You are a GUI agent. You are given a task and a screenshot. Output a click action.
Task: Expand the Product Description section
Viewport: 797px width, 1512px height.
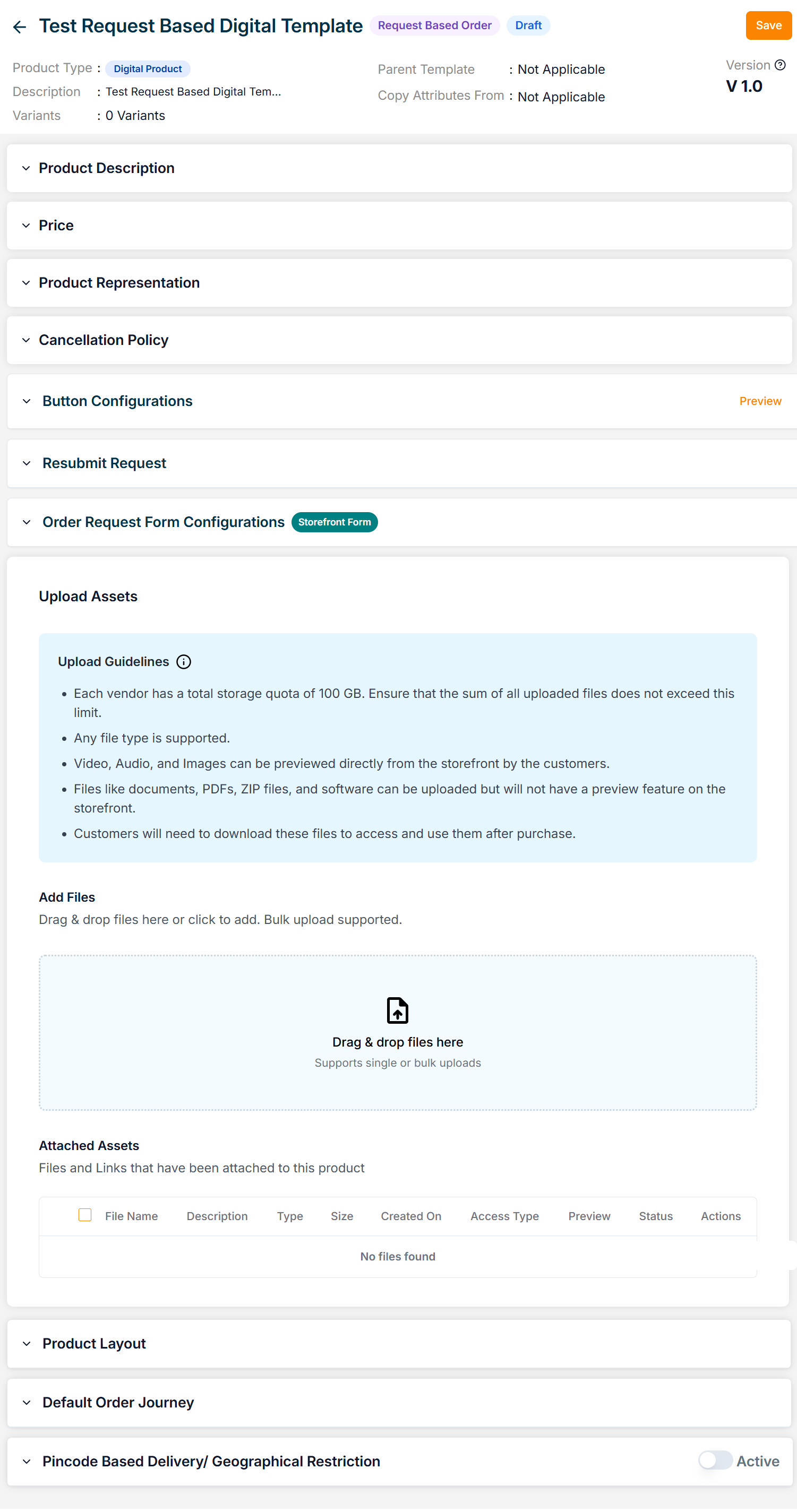click(x=27, y=168)
